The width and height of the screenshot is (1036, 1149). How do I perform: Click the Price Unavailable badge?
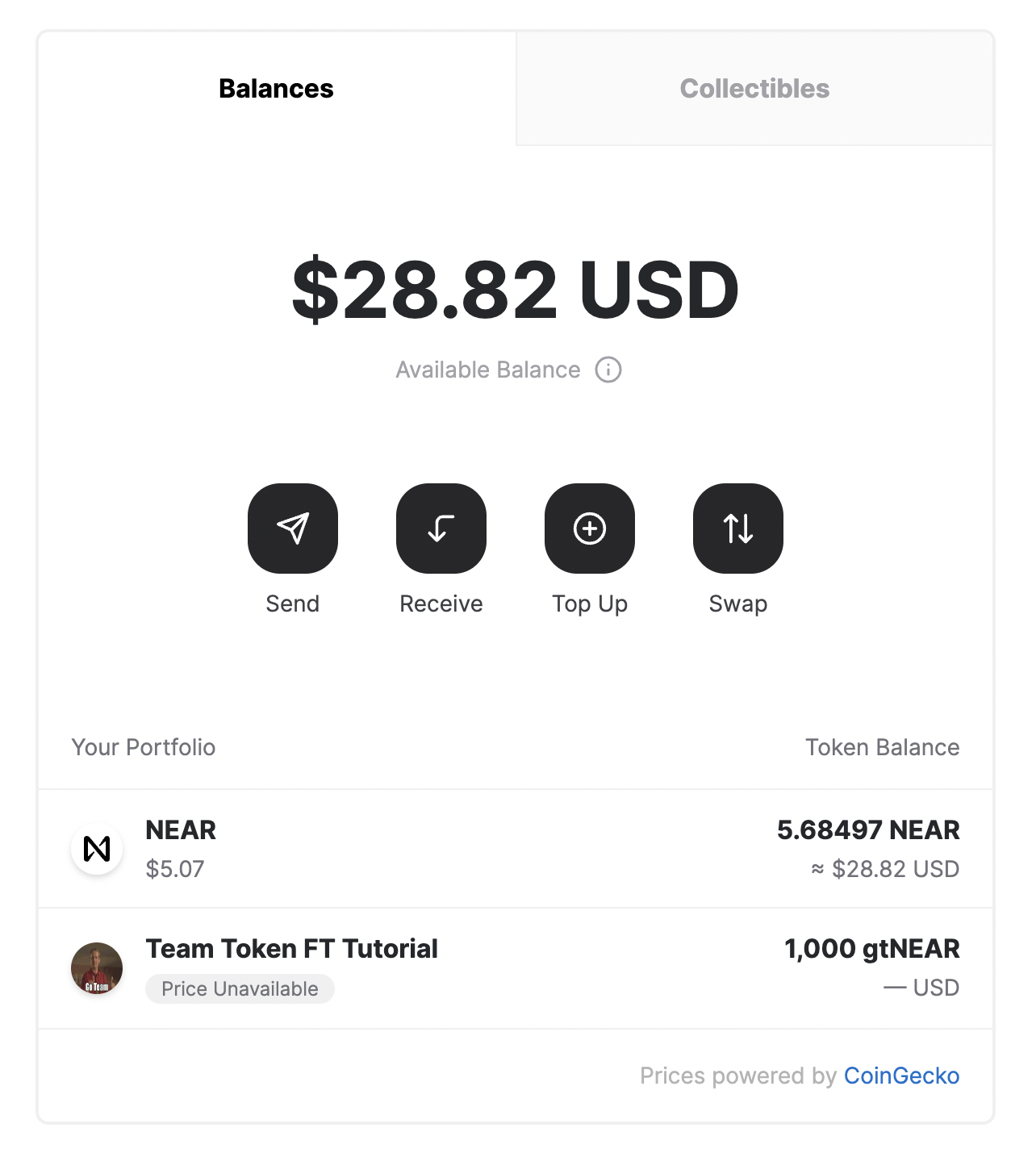click(x=240, y=988)
